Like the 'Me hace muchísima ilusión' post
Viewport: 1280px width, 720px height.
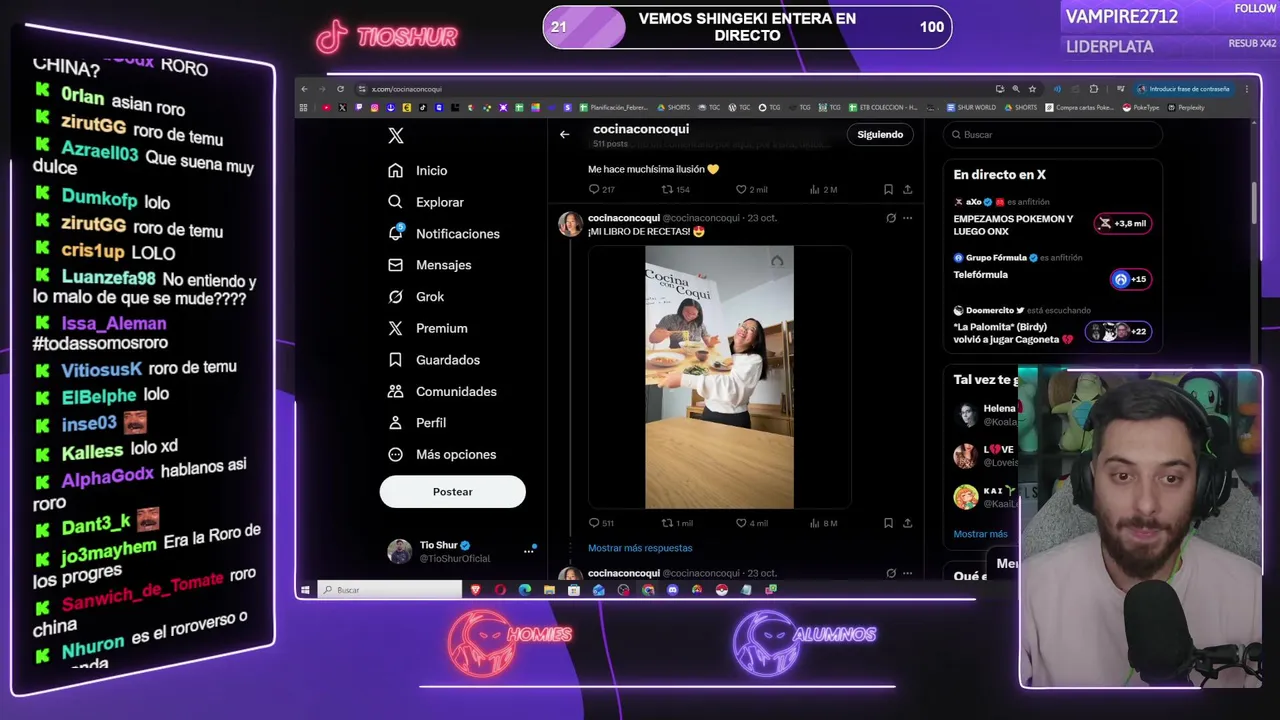click(752, 189)
